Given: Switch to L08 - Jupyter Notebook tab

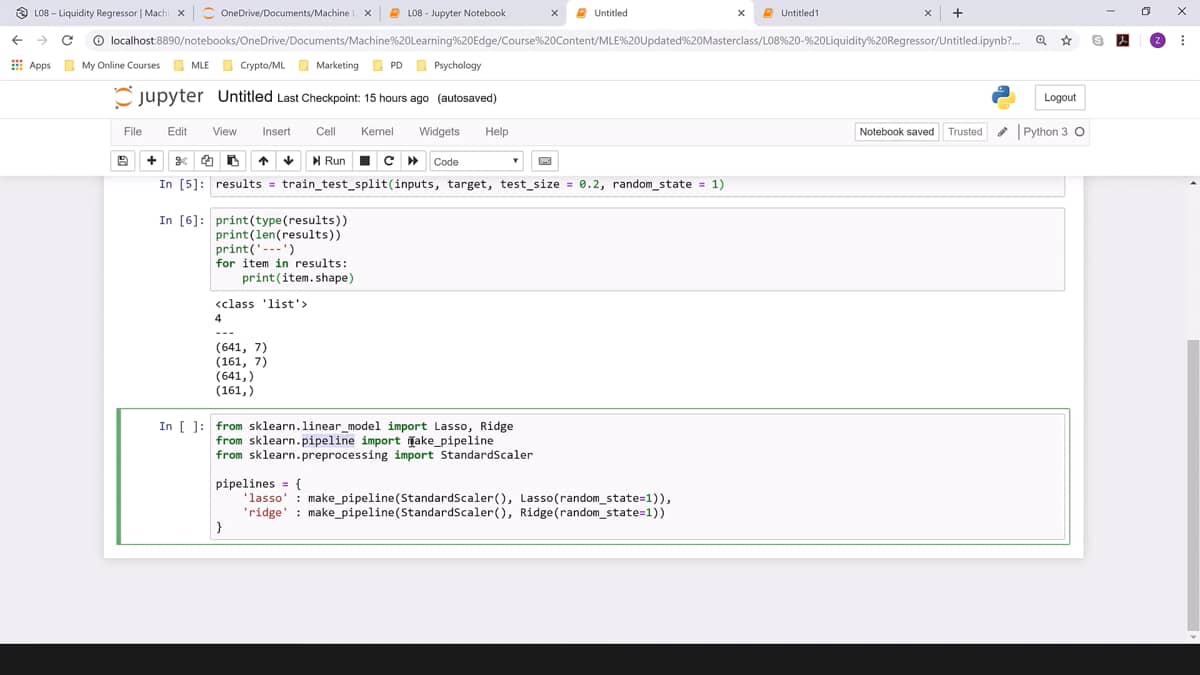Looking at the screenshot, I should 473,13.
